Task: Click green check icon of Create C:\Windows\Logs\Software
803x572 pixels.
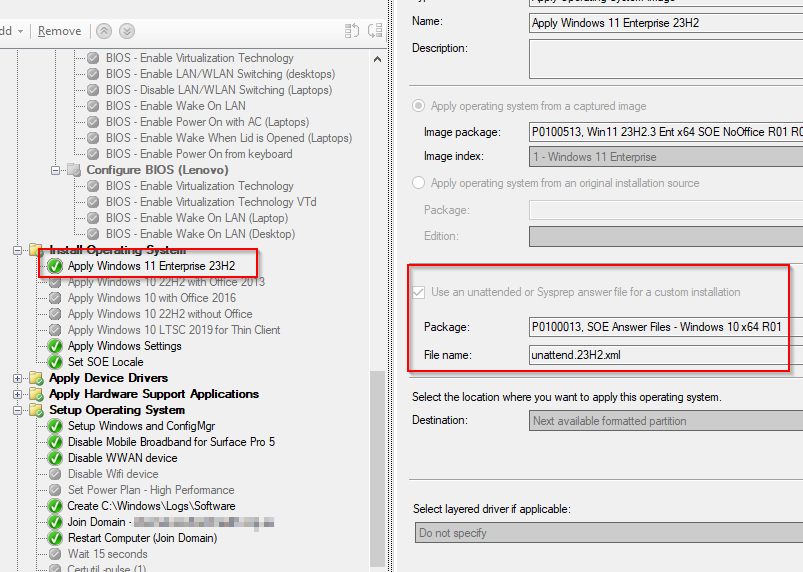Action: click(x=55, y=506)
